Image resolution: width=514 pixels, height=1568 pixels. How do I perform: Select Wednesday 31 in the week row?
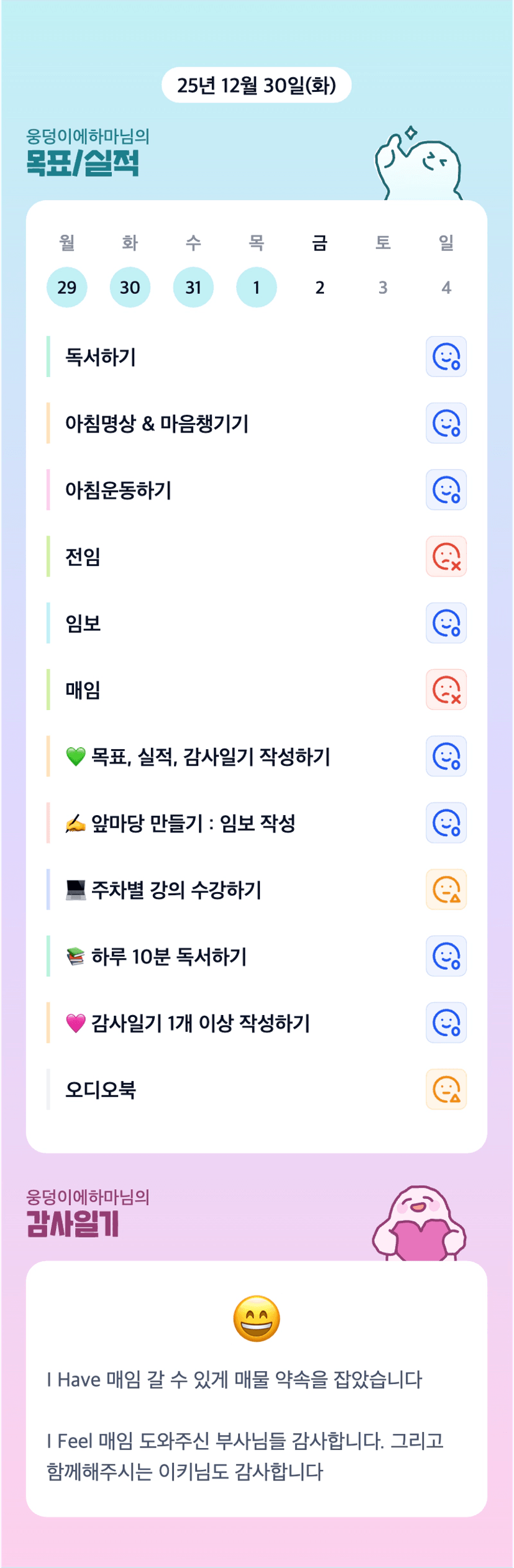click(193, 287)
